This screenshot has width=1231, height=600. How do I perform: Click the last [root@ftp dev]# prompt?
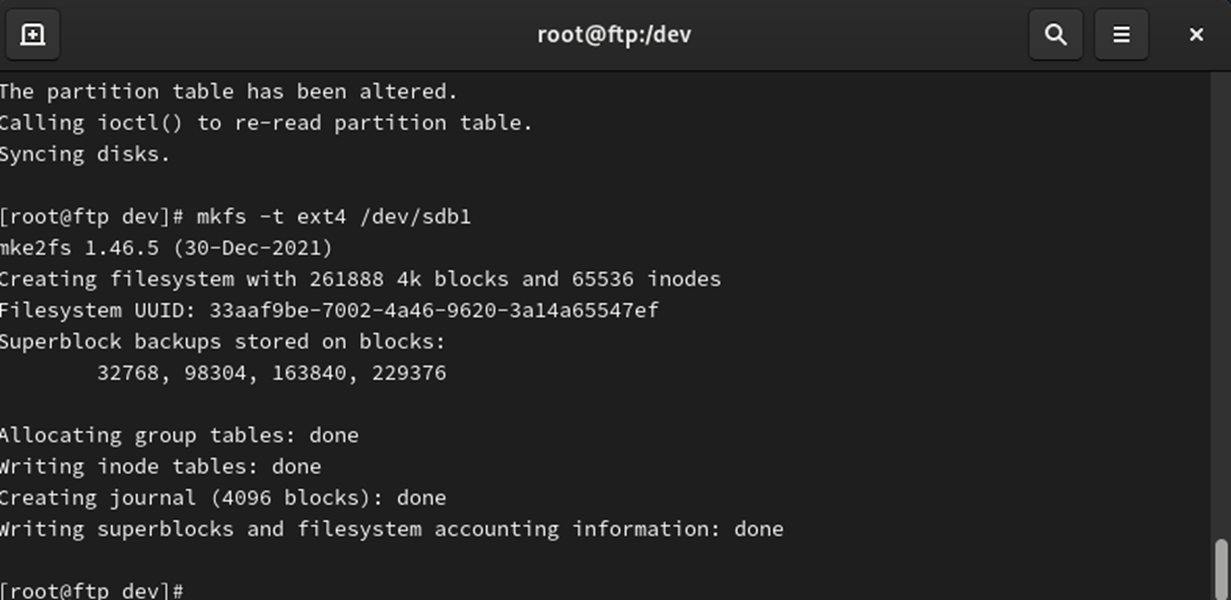[x=92, y=590]
